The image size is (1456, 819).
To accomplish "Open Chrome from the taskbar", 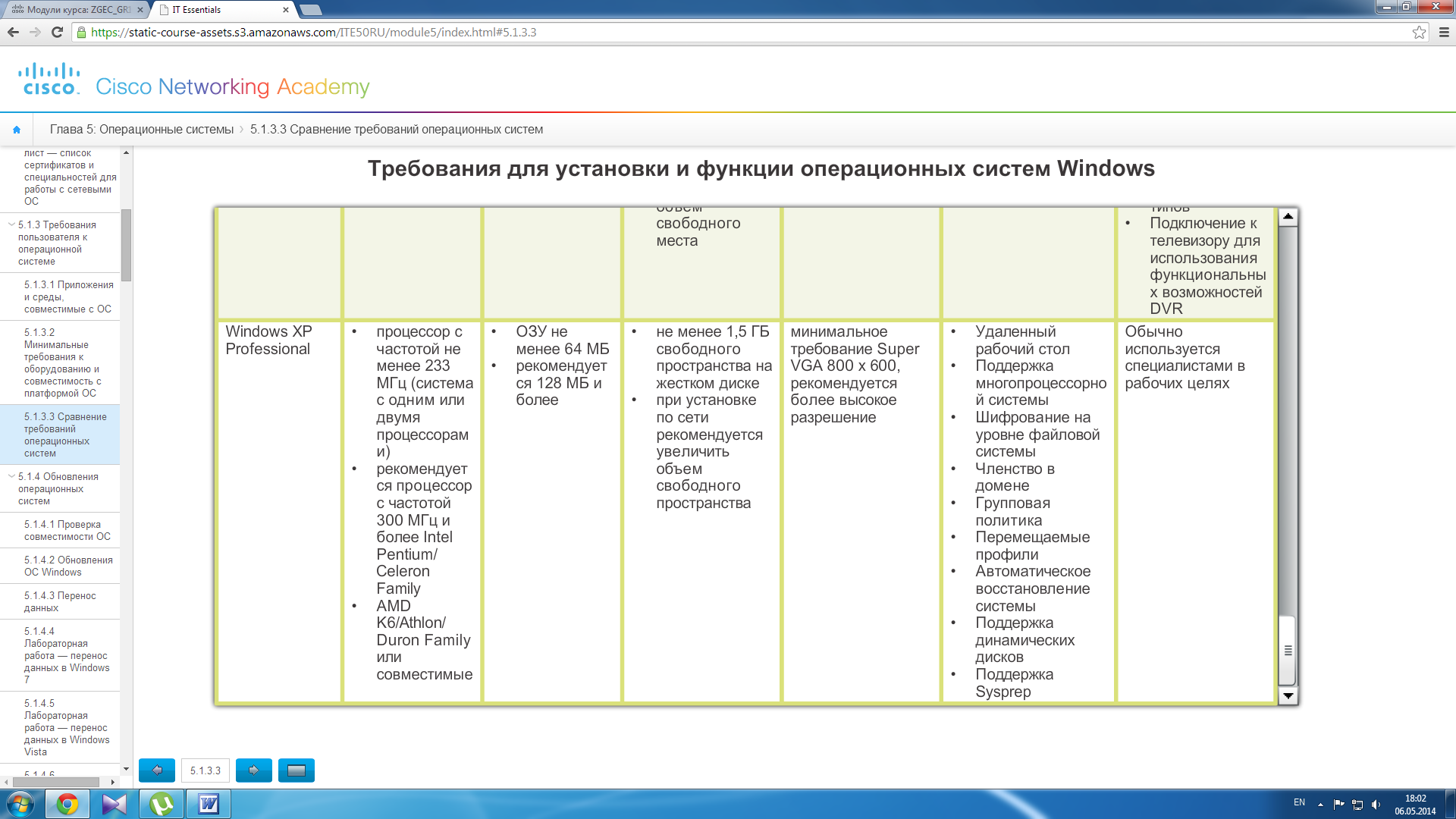I will pyautogui.click(x=67, y=804).
